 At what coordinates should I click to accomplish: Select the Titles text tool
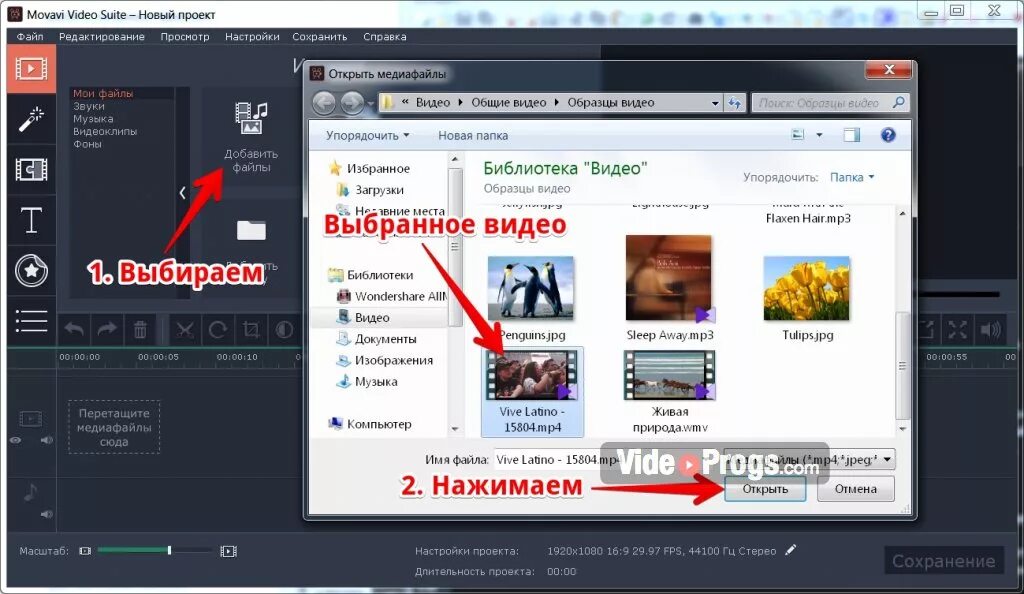coord(31,220)
